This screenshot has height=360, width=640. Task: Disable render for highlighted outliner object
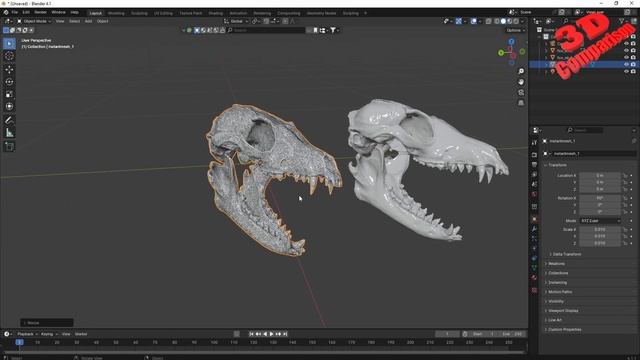click(x=633, y=64)
